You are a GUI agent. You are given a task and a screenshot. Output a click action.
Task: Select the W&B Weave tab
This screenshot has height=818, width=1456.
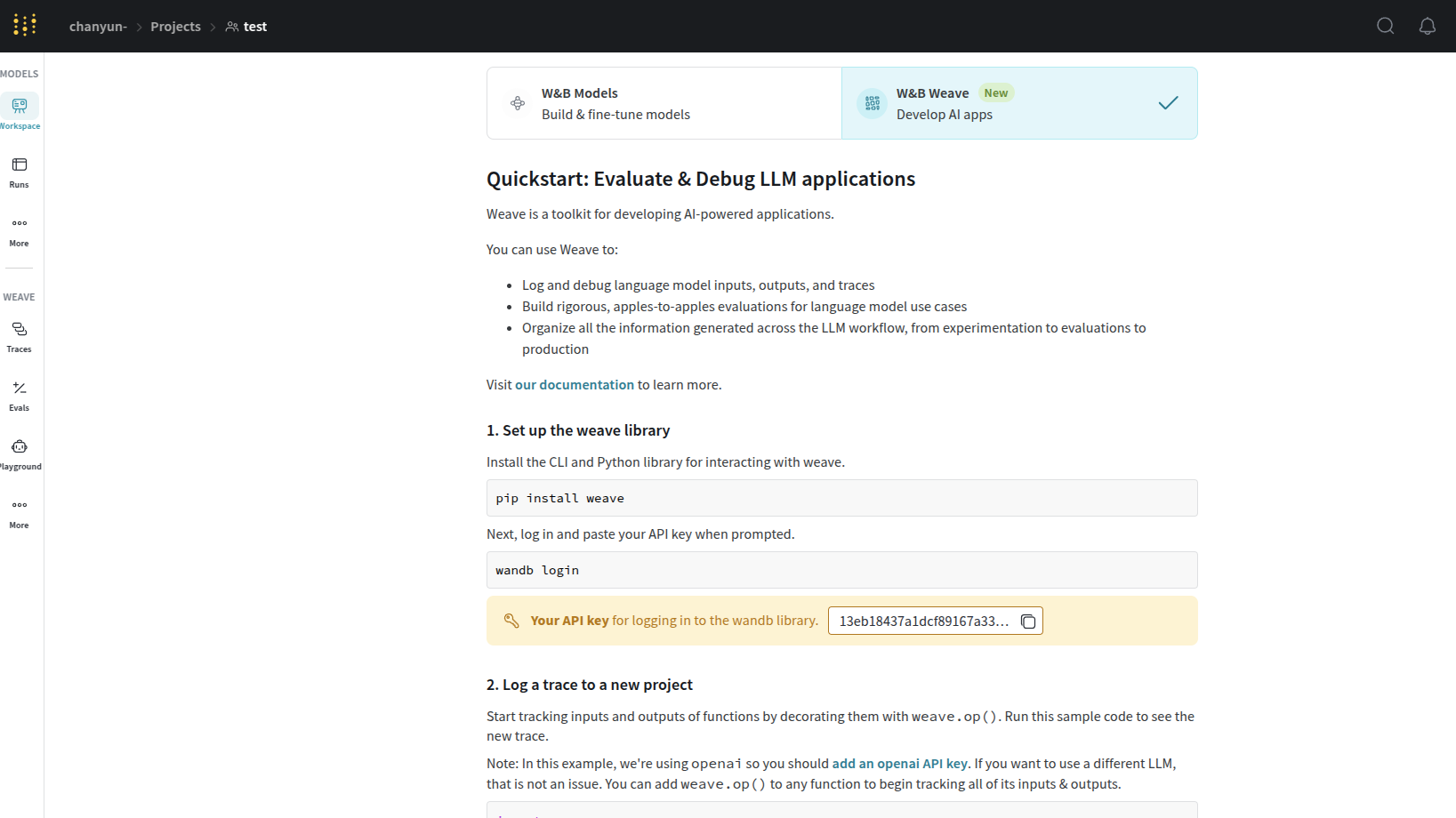pos(1019,103)
